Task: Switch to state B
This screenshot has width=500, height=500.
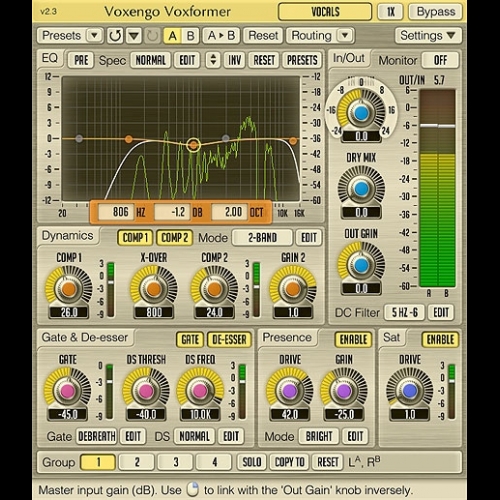Action: 191,36
